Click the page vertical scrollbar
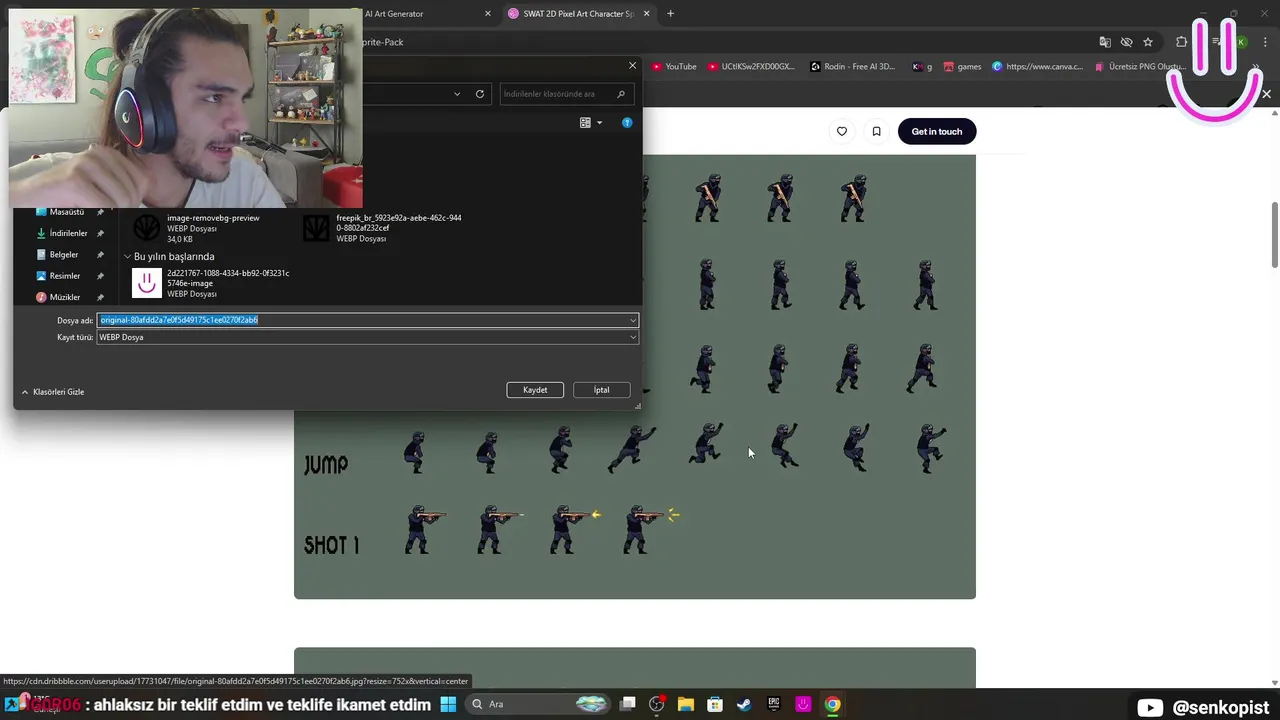 click(1275, 234)
